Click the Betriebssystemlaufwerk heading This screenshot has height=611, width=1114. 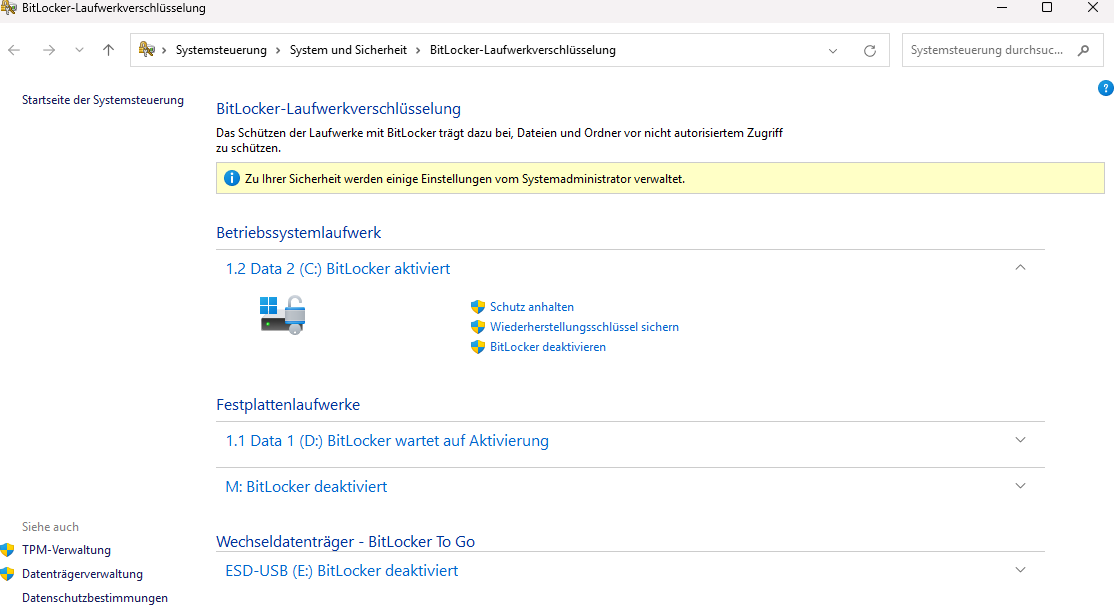298,232
